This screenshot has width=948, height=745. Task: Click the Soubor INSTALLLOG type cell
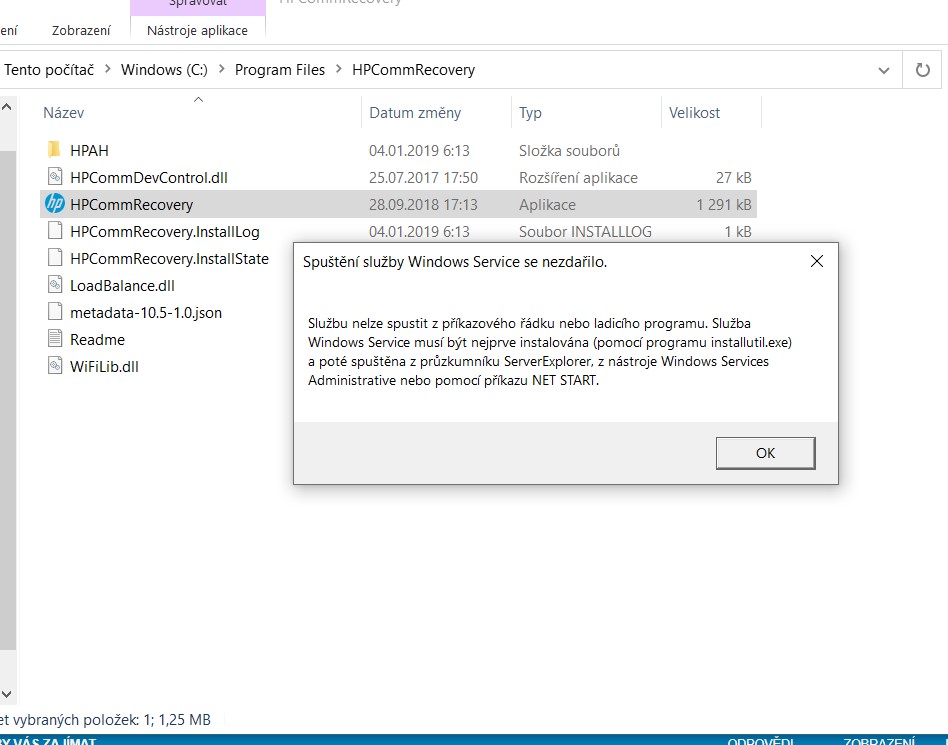[x=585, y=232]
